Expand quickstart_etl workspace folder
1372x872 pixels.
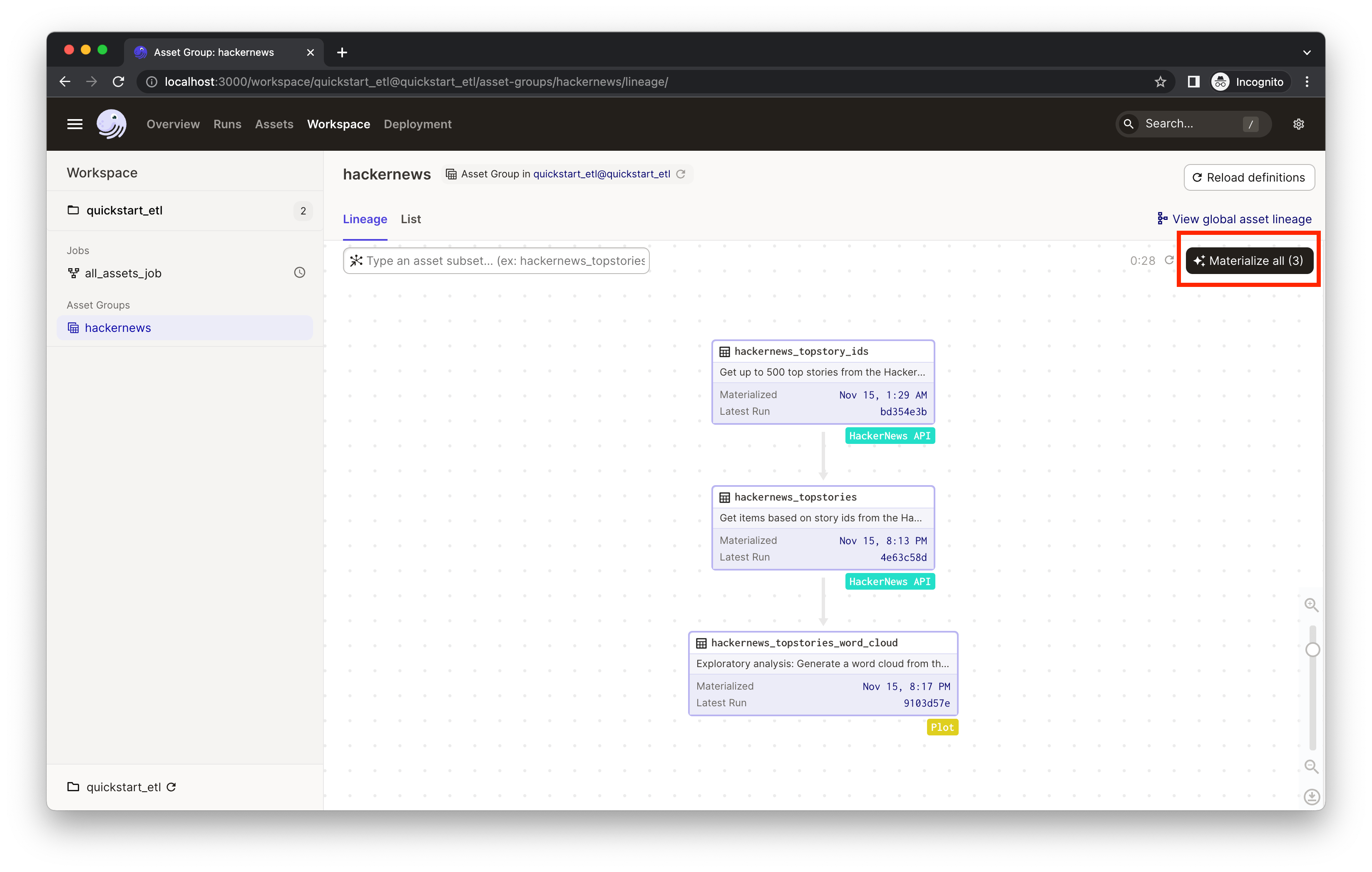click(x=124, y=210)
